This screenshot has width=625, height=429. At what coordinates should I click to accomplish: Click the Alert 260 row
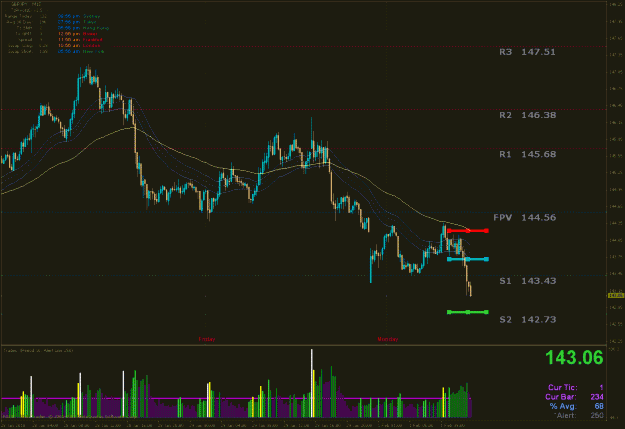(x=578, y=415)
